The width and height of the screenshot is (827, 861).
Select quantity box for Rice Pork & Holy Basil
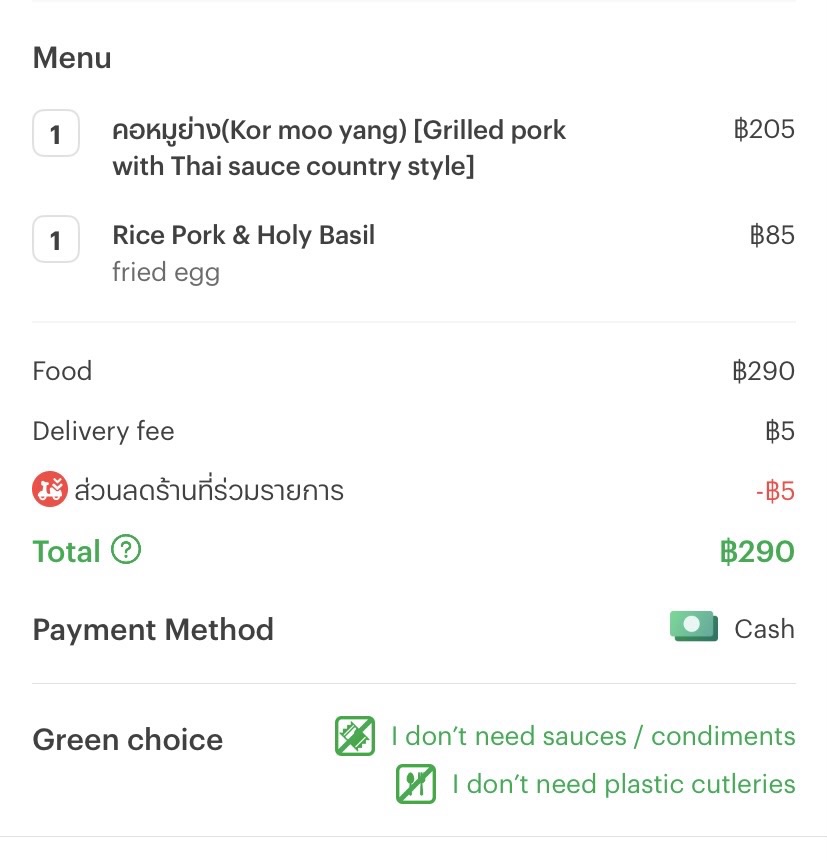(56, 239)
